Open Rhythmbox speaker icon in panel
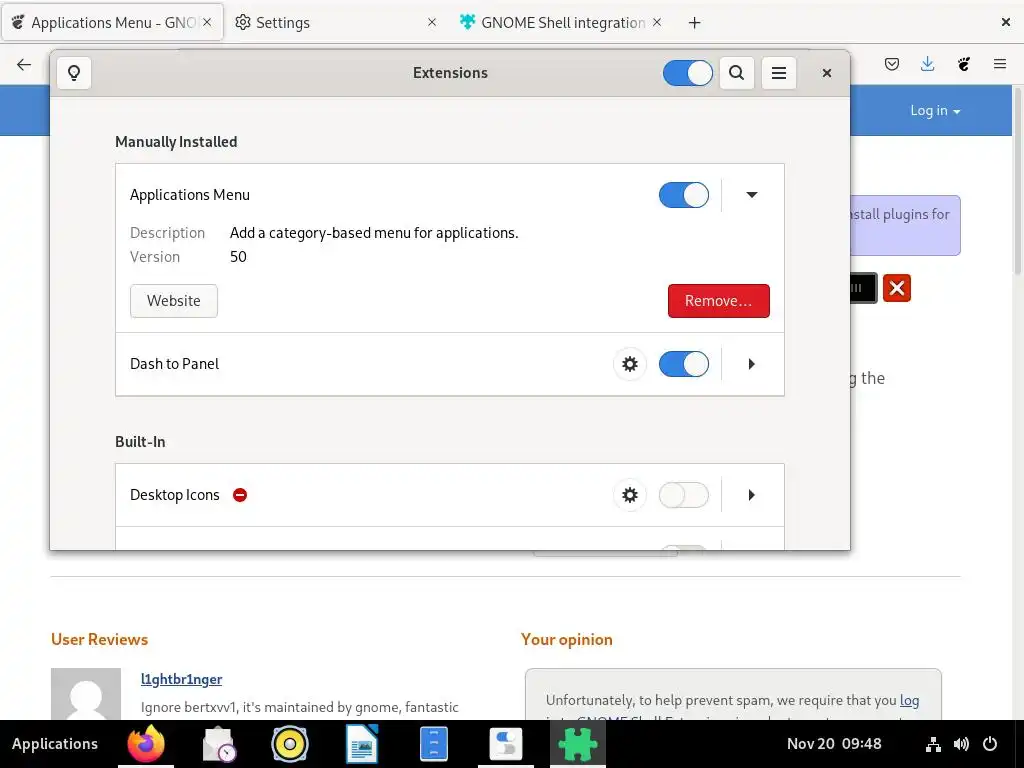Screen dimensions: 1024x768 [x=290, y=744]
